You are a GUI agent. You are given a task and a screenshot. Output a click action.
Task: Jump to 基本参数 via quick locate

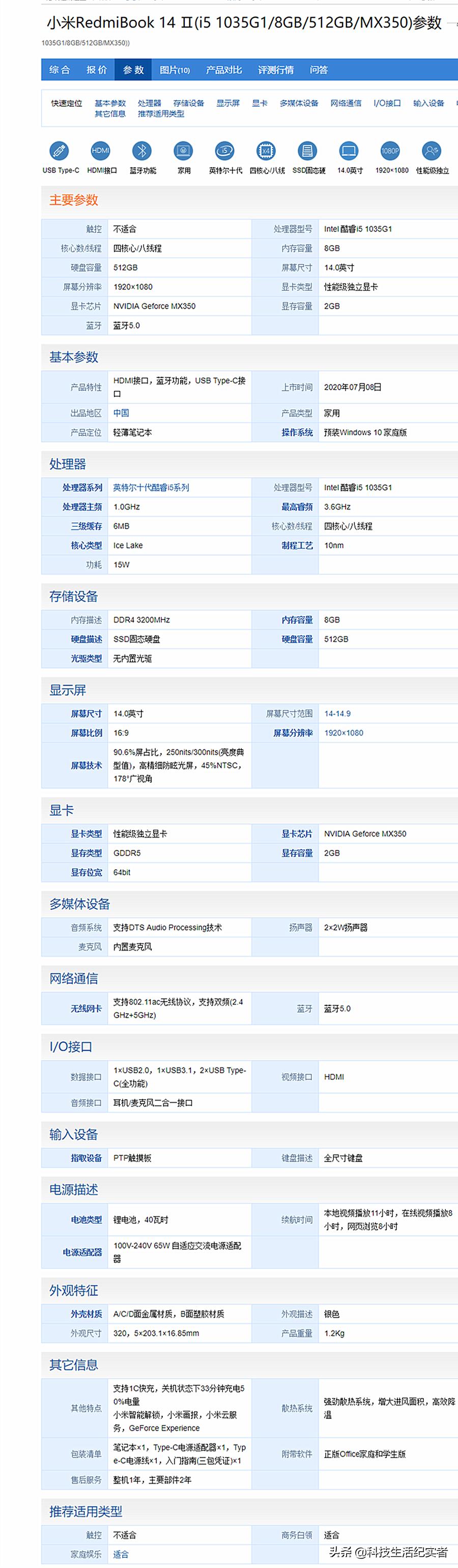point(110,103)
